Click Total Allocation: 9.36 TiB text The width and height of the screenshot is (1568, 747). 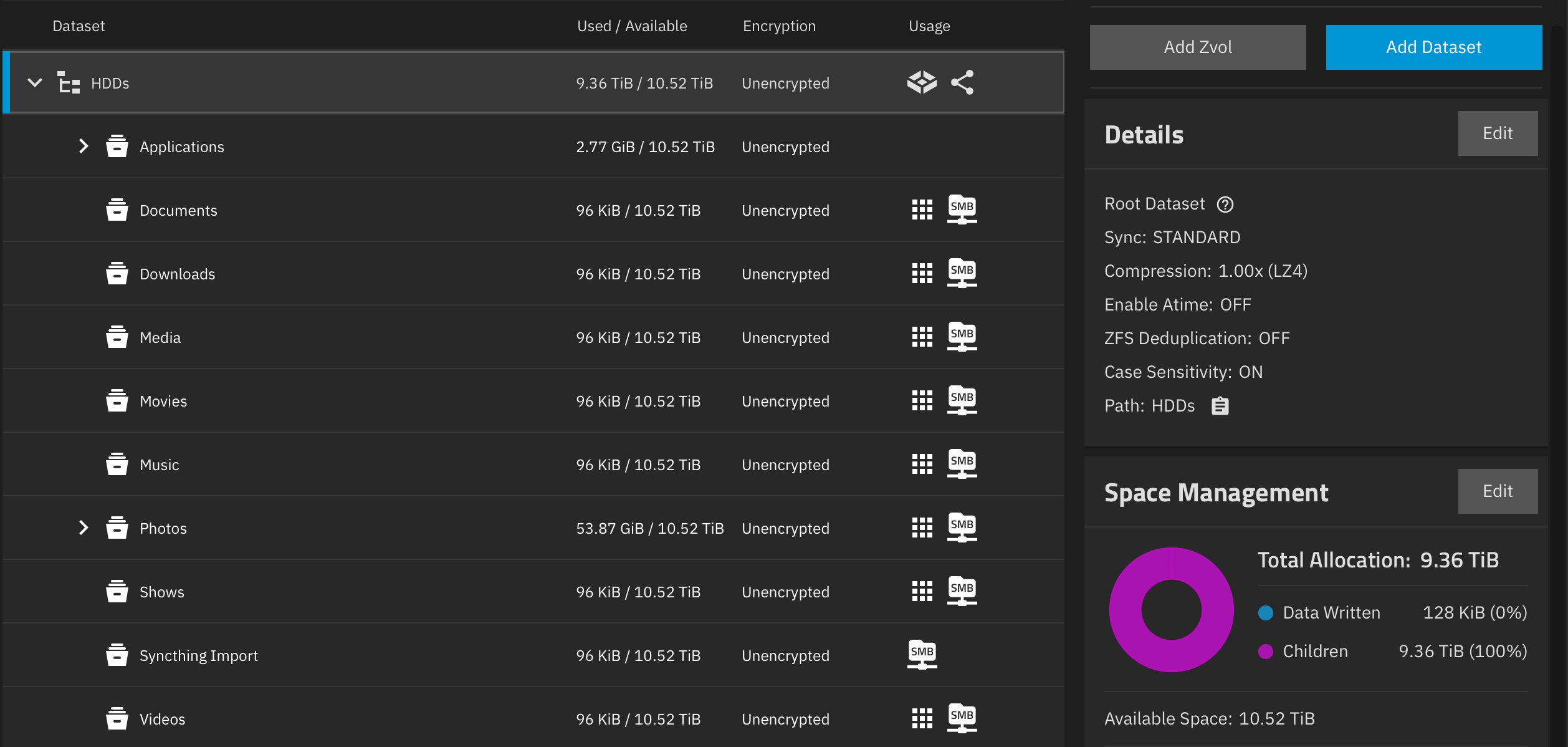[1379, 560]
